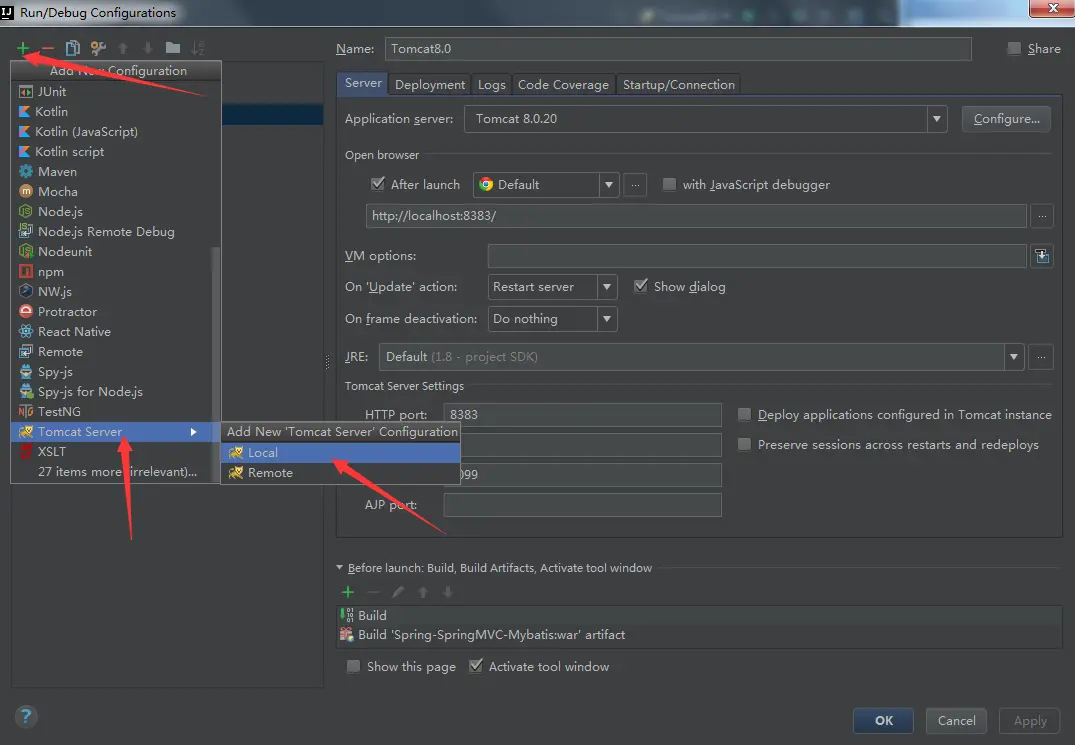Click the localhost URL input field
1075x745 pixels.
[696, 216]
